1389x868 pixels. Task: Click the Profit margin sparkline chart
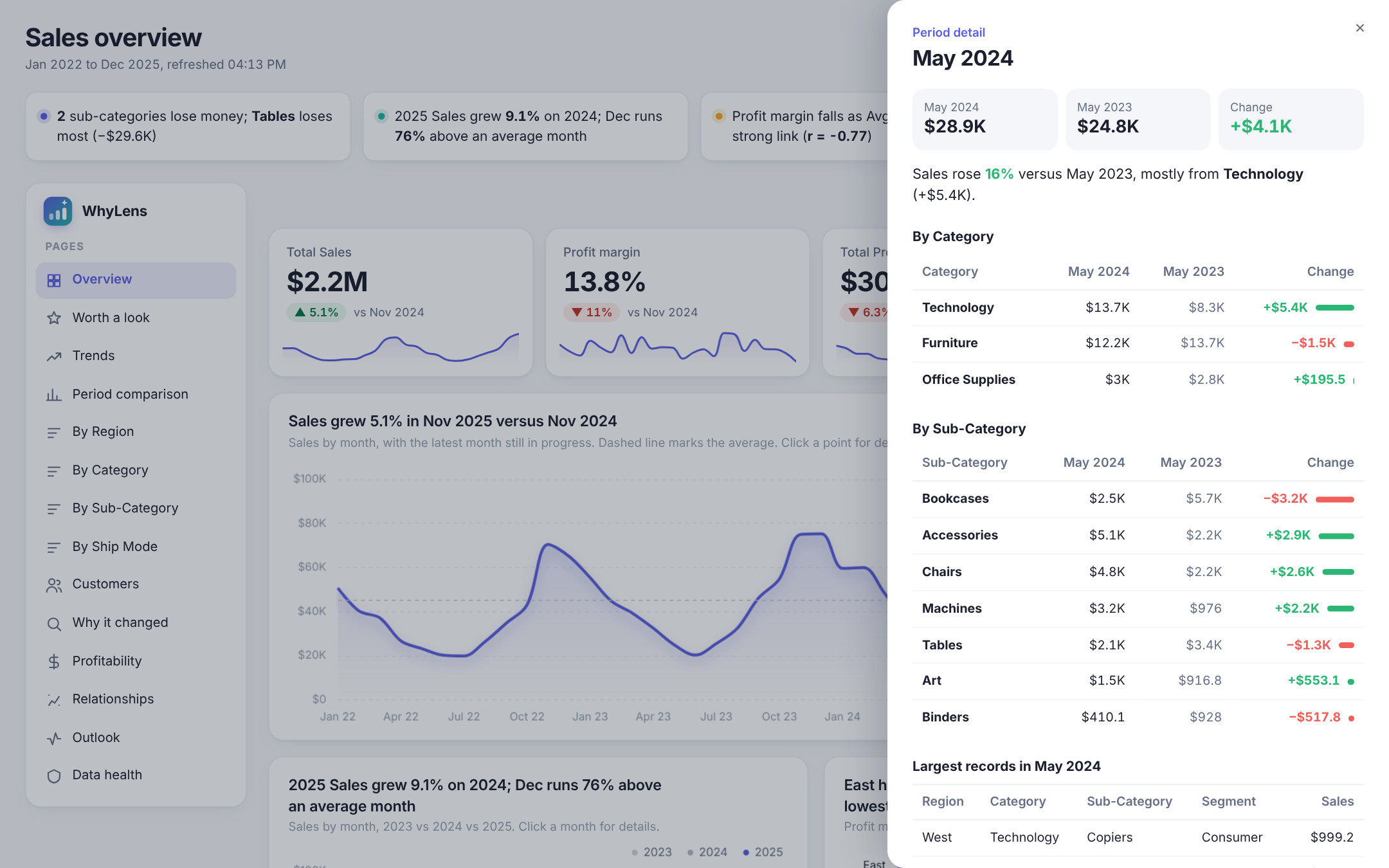(x=677, y=346)
